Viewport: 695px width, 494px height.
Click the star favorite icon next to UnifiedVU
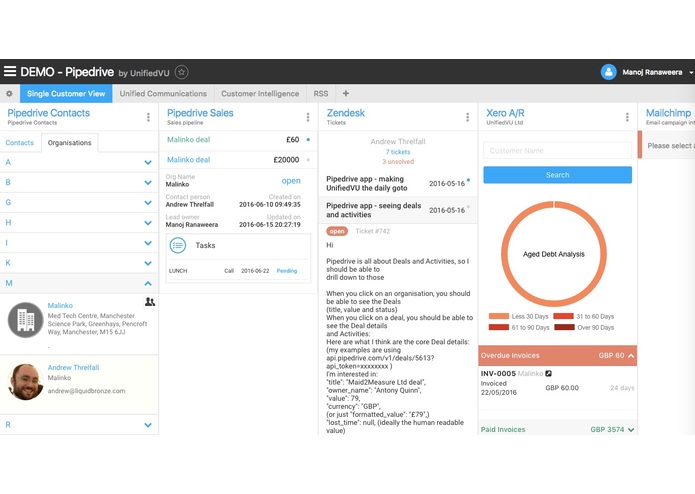point(181,72)
